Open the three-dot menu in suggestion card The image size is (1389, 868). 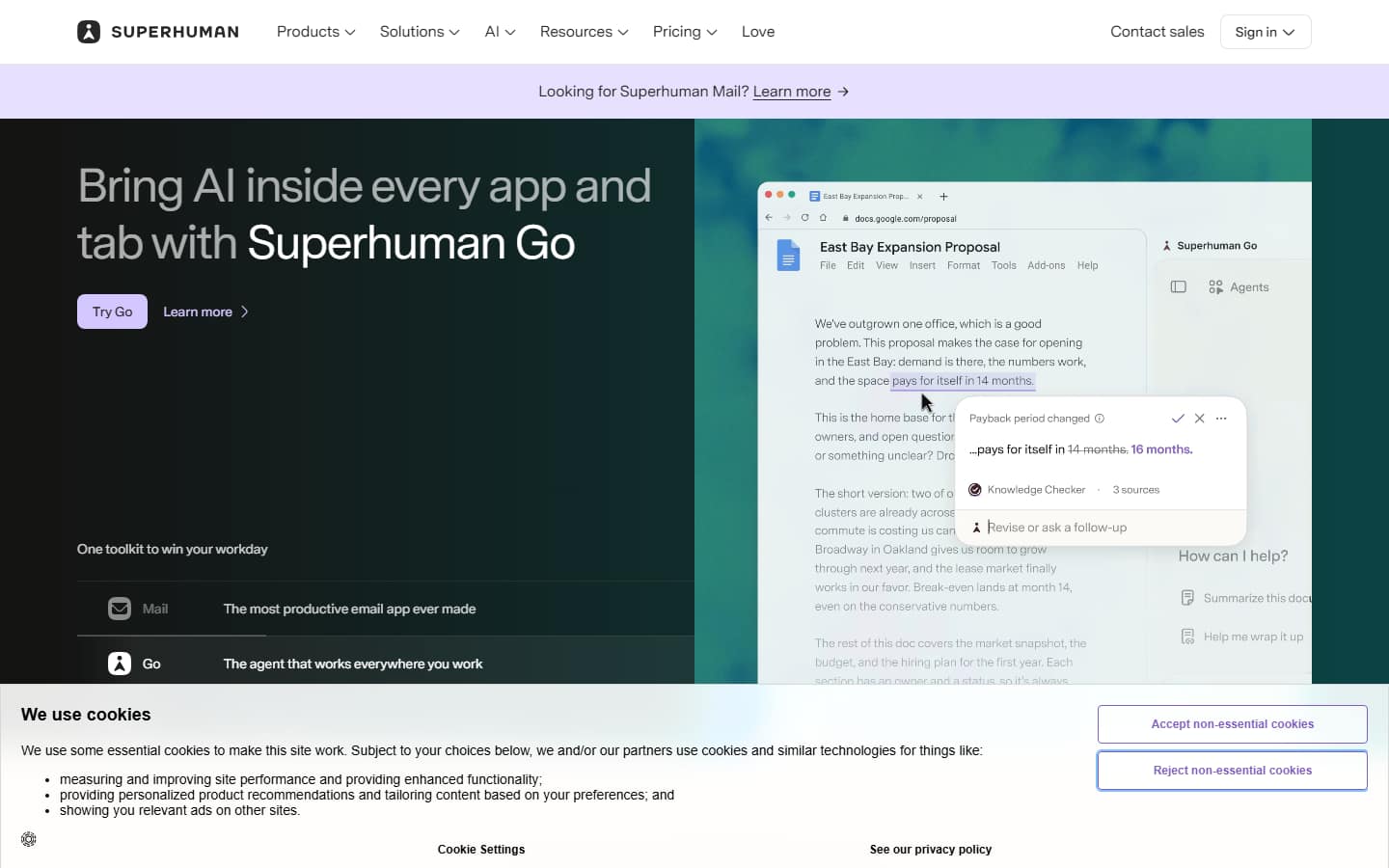click(x=1221, y=419)
